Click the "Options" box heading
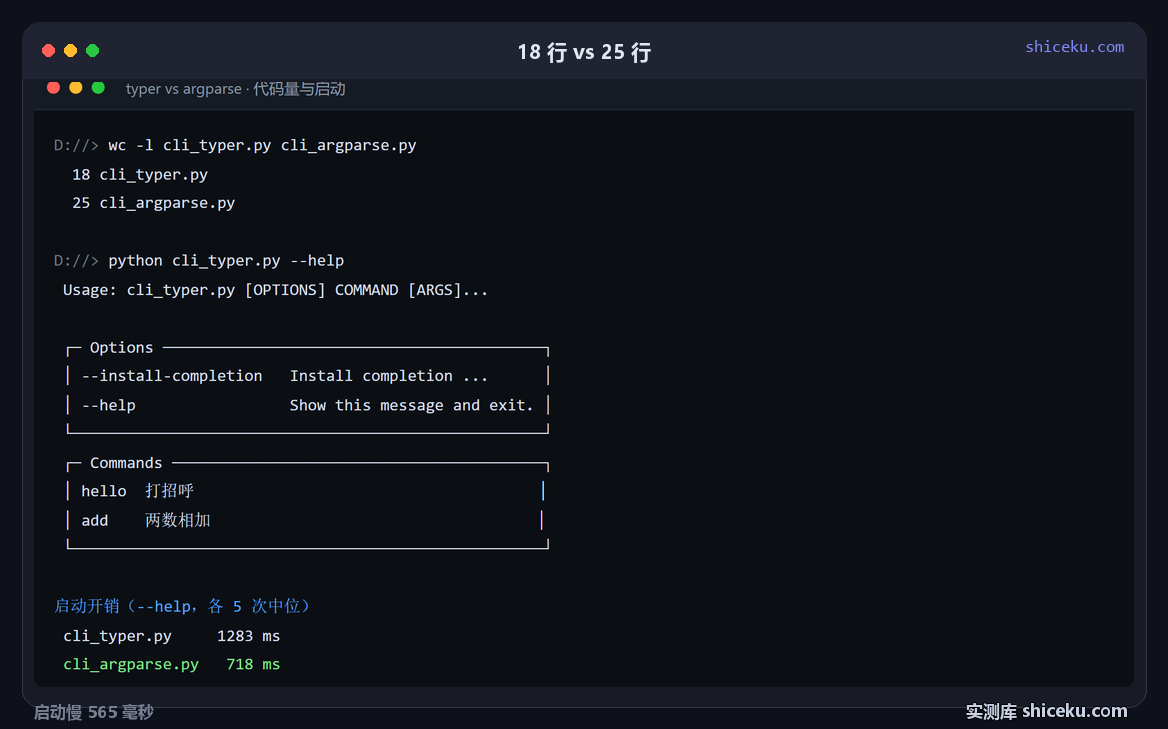Viewport: 1168px width, 729px height. (x=121, y=348)
